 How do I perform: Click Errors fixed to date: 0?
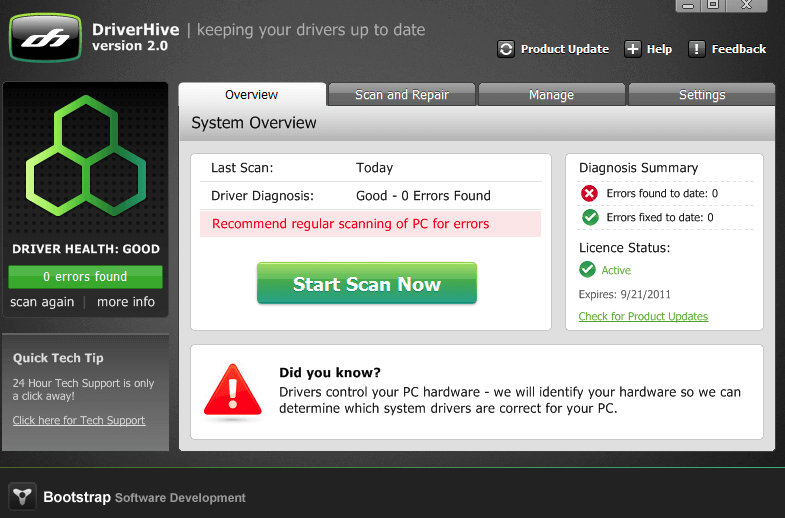coord(660,217)
